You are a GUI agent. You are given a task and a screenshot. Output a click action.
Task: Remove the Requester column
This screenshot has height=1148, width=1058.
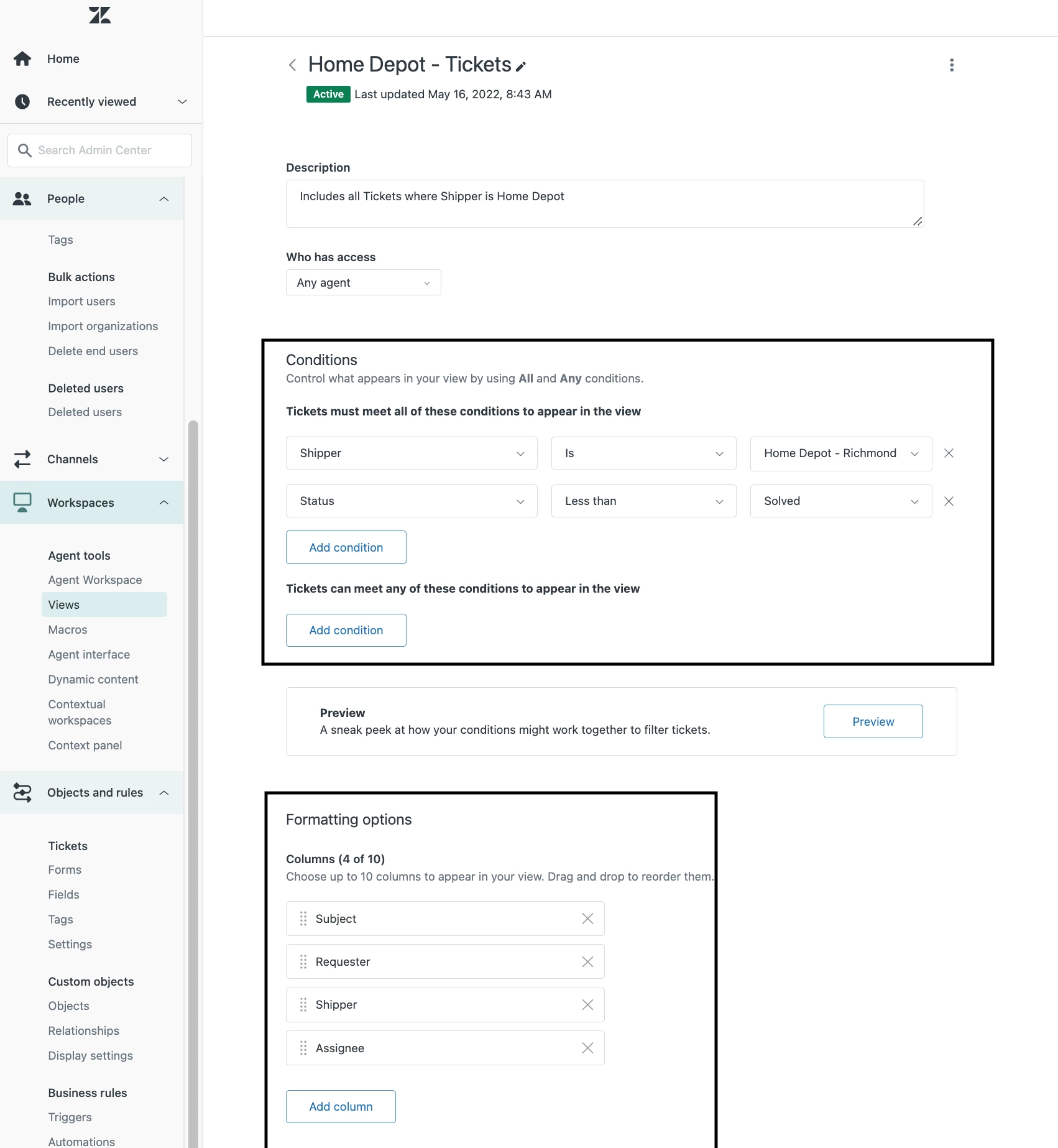587,961
